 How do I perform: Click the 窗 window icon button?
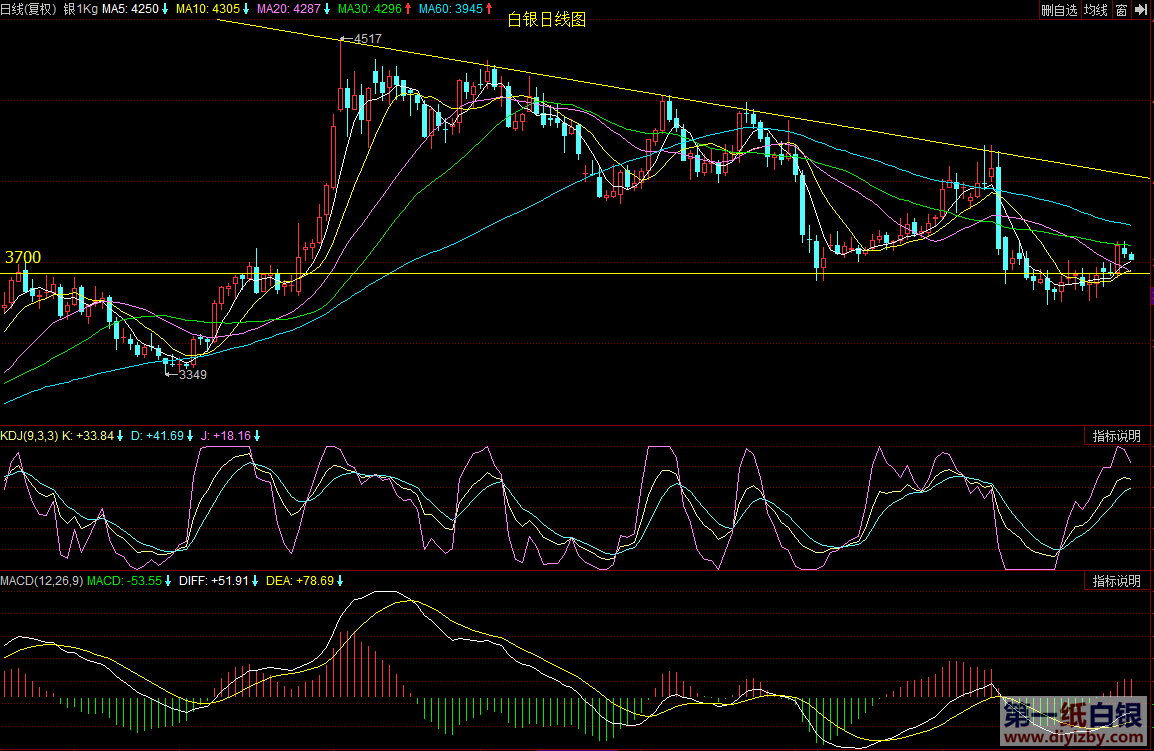1121,10
